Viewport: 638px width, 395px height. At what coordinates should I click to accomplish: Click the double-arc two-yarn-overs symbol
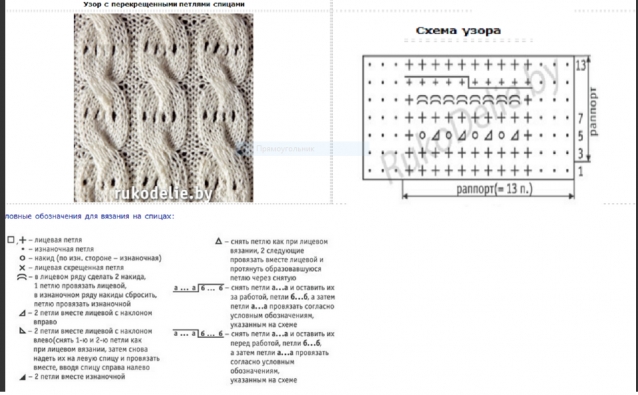click(22, 277)
